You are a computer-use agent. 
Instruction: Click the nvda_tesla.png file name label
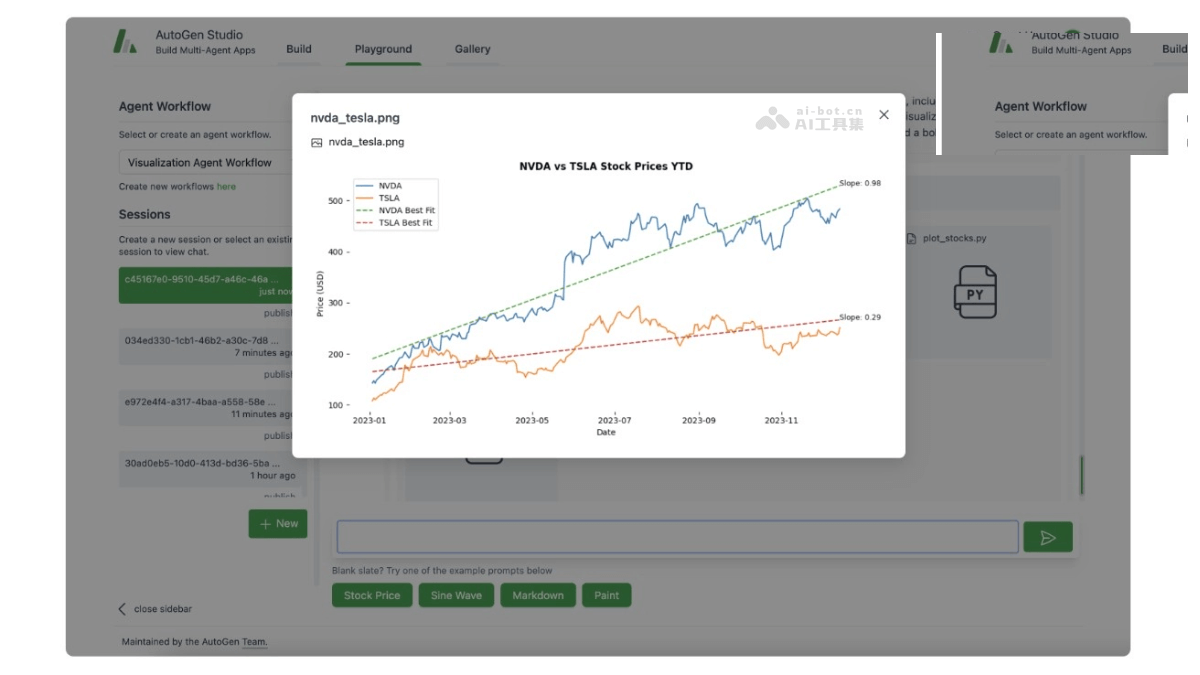point(367,142)
